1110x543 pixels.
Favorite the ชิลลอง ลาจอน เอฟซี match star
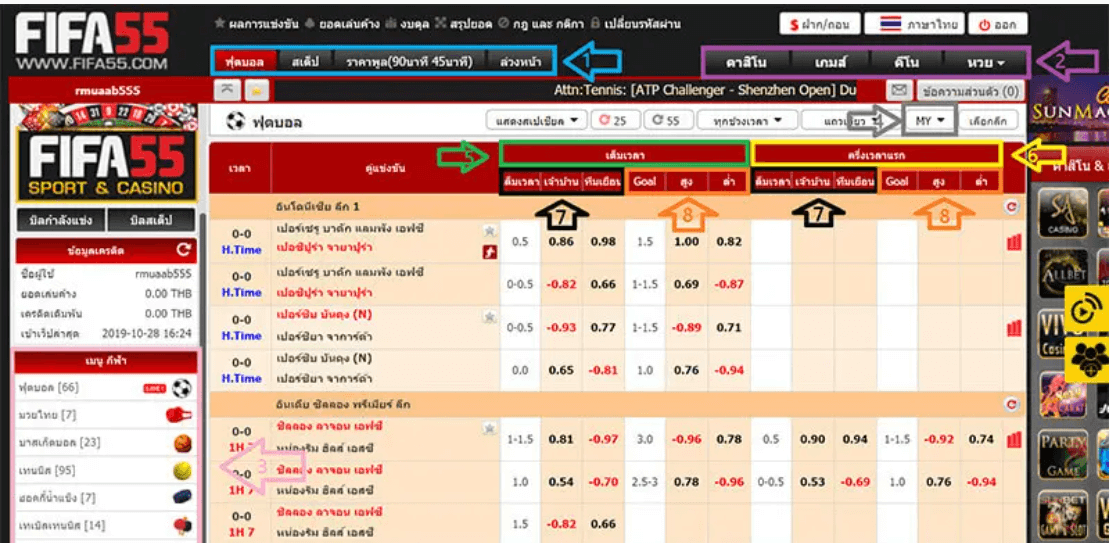pos(490,428)
